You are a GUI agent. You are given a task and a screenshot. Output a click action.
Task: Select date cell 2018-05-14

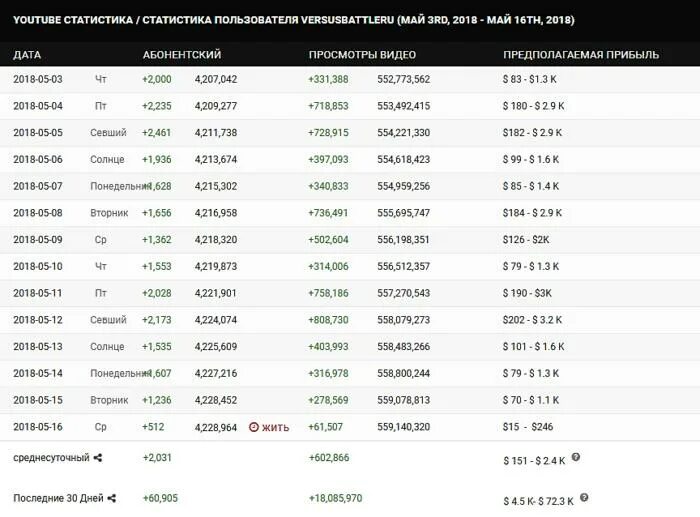click(x=38, y=373)
